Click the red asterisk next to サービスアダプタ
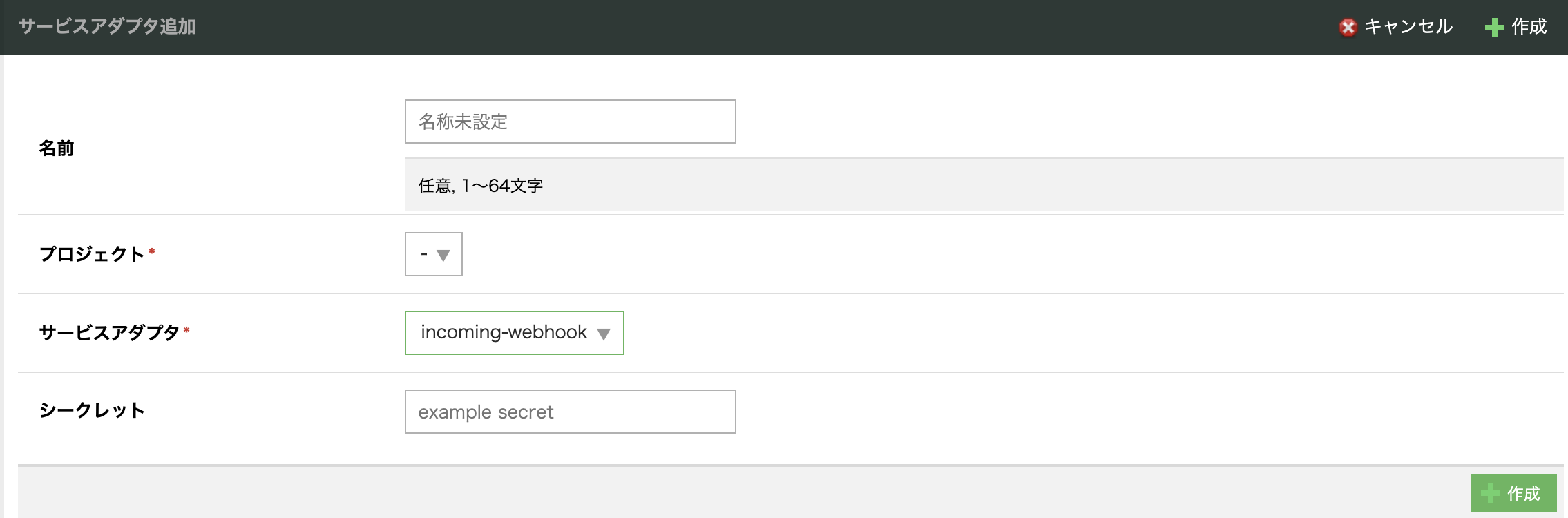The width and height of the screenshot is (1568, 518). (x=187, y=330)
